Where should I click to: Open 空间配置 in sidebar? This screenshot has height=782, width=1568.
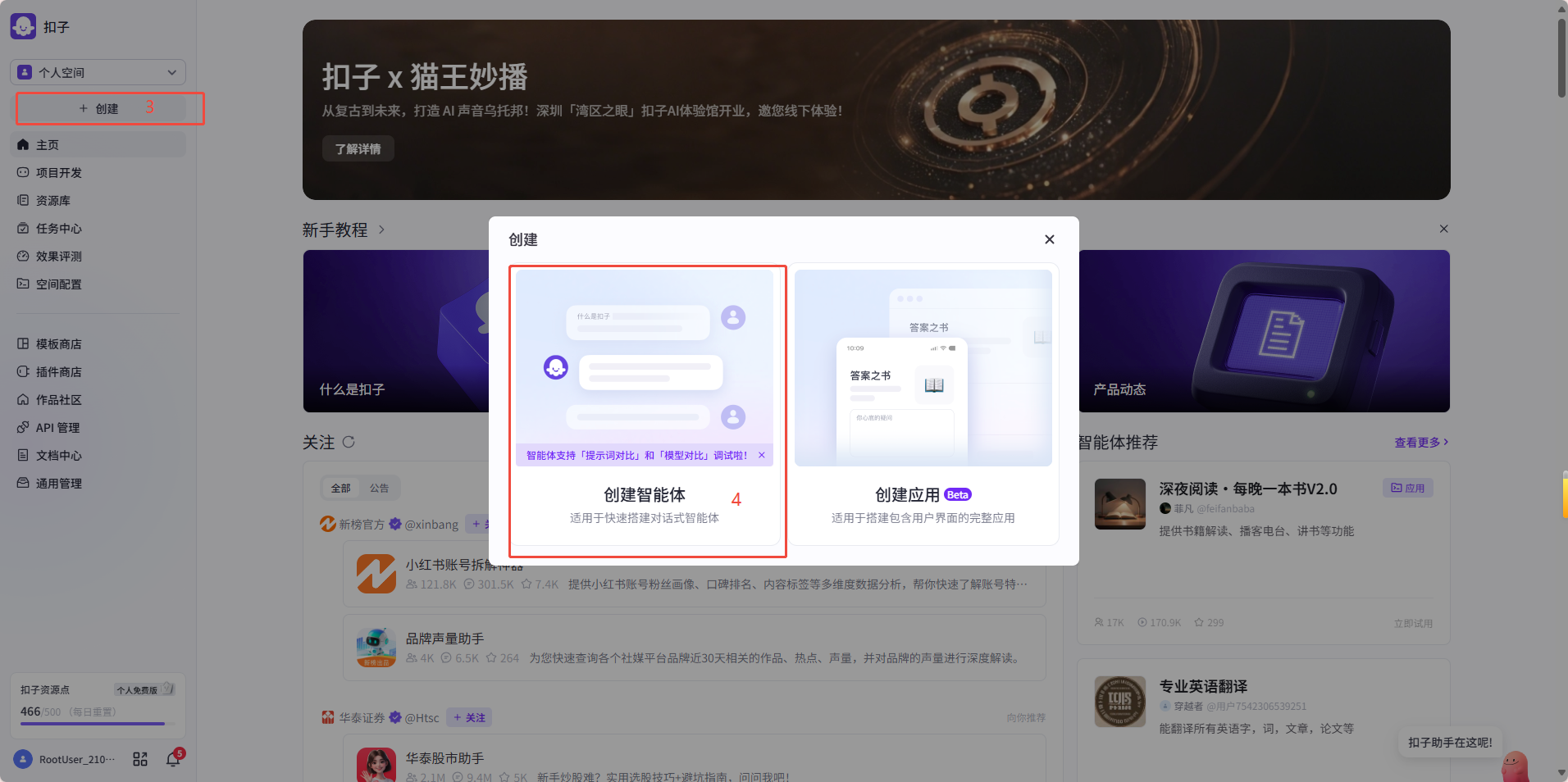pos(98,284)
